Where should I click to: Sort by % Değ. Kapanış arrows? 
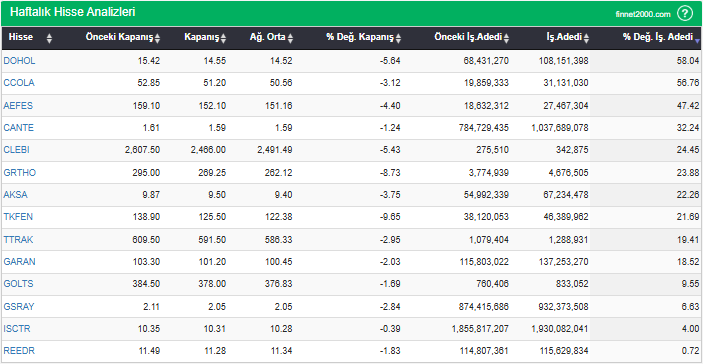(398, 39)
